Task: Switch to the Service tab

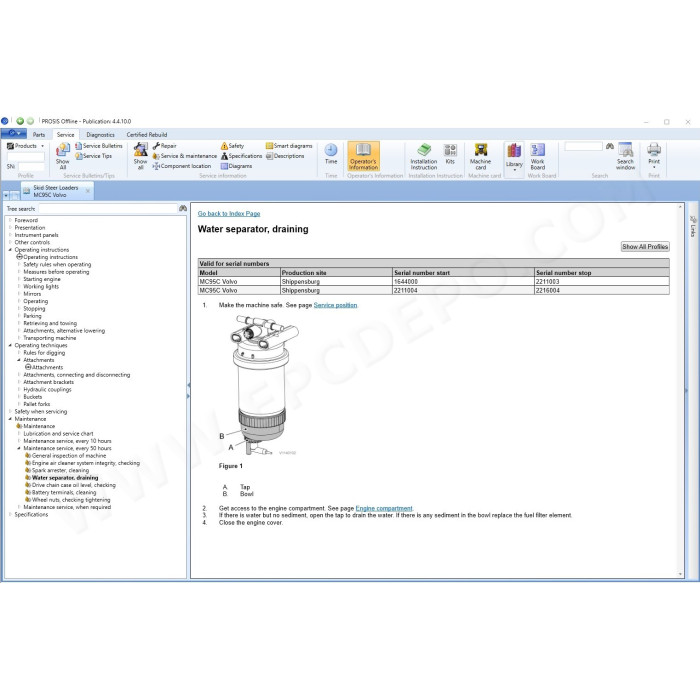Action: (66, 134)
